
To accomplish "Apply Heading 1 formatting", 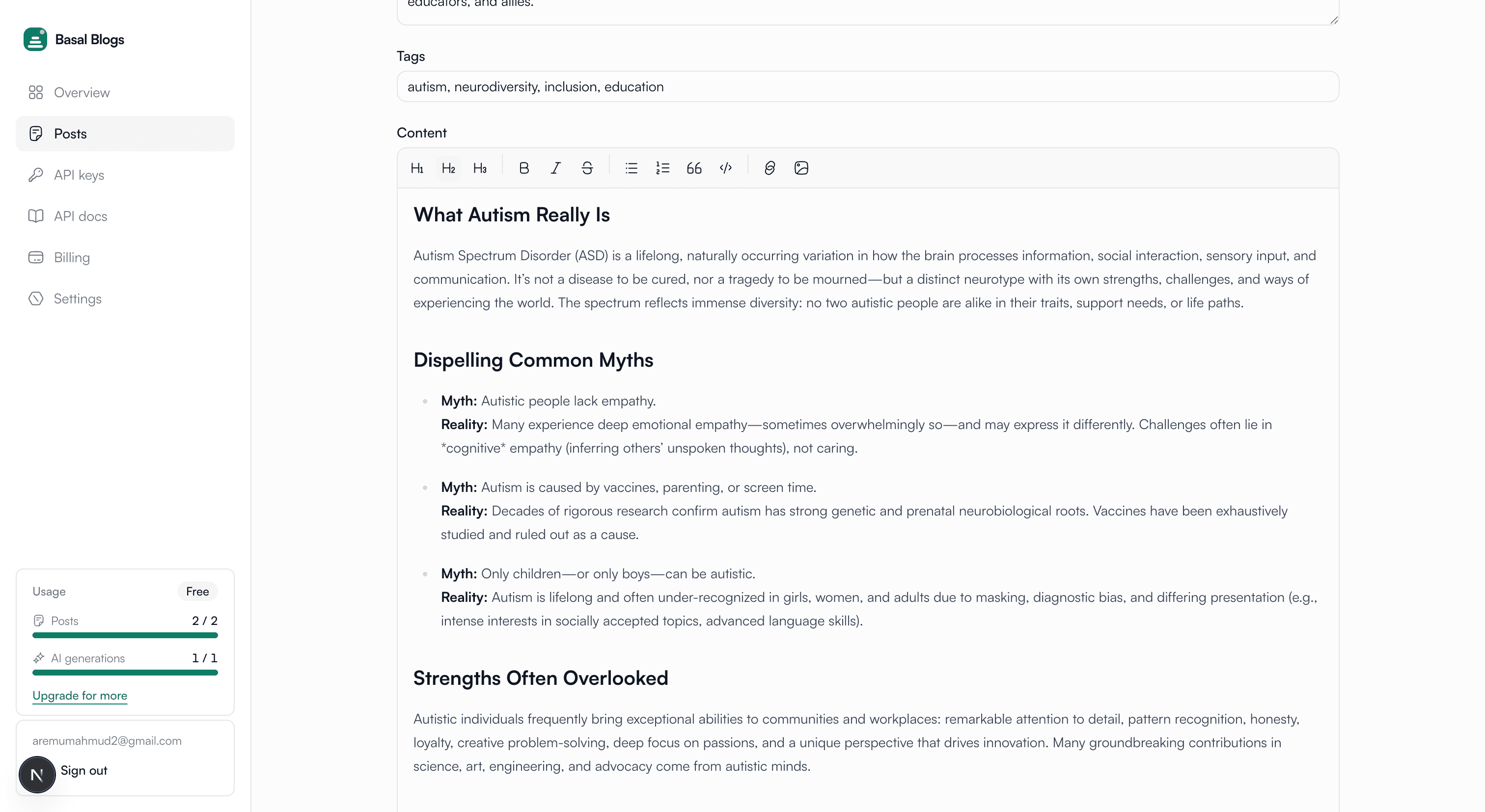I will coord(417,168).
